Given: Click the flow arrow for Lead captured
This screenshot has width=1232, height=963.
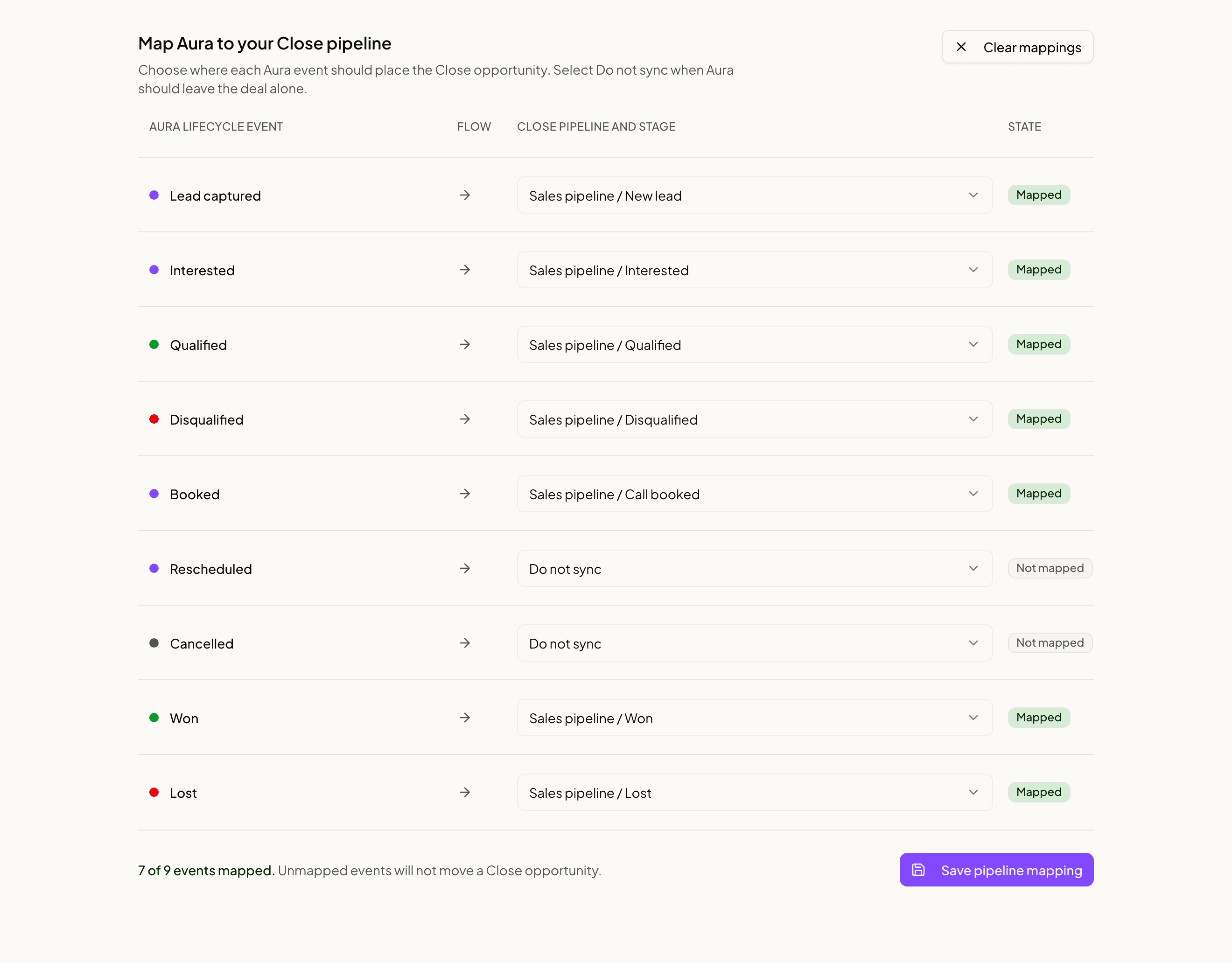Looking at the screenshot, I should click(465, 195).
